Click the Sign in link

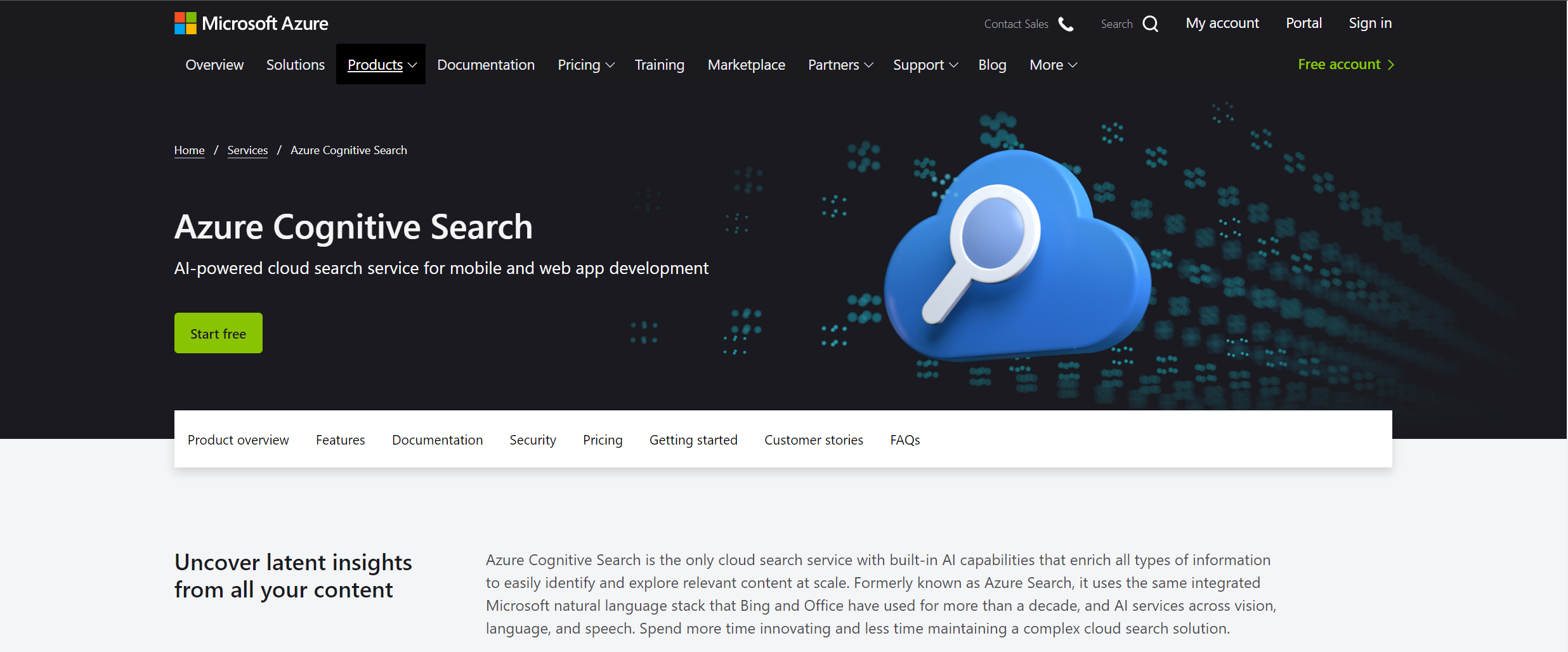coord(1369,23)
